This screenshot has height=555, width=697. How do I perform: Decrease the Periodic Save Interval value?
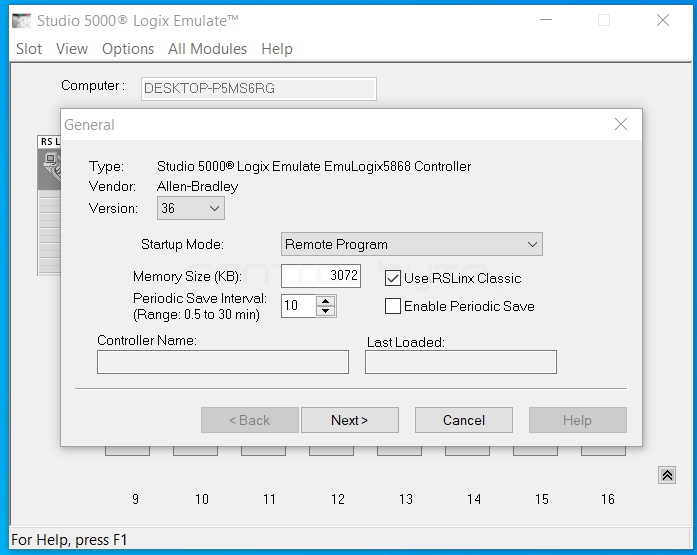tap(325, 311)
